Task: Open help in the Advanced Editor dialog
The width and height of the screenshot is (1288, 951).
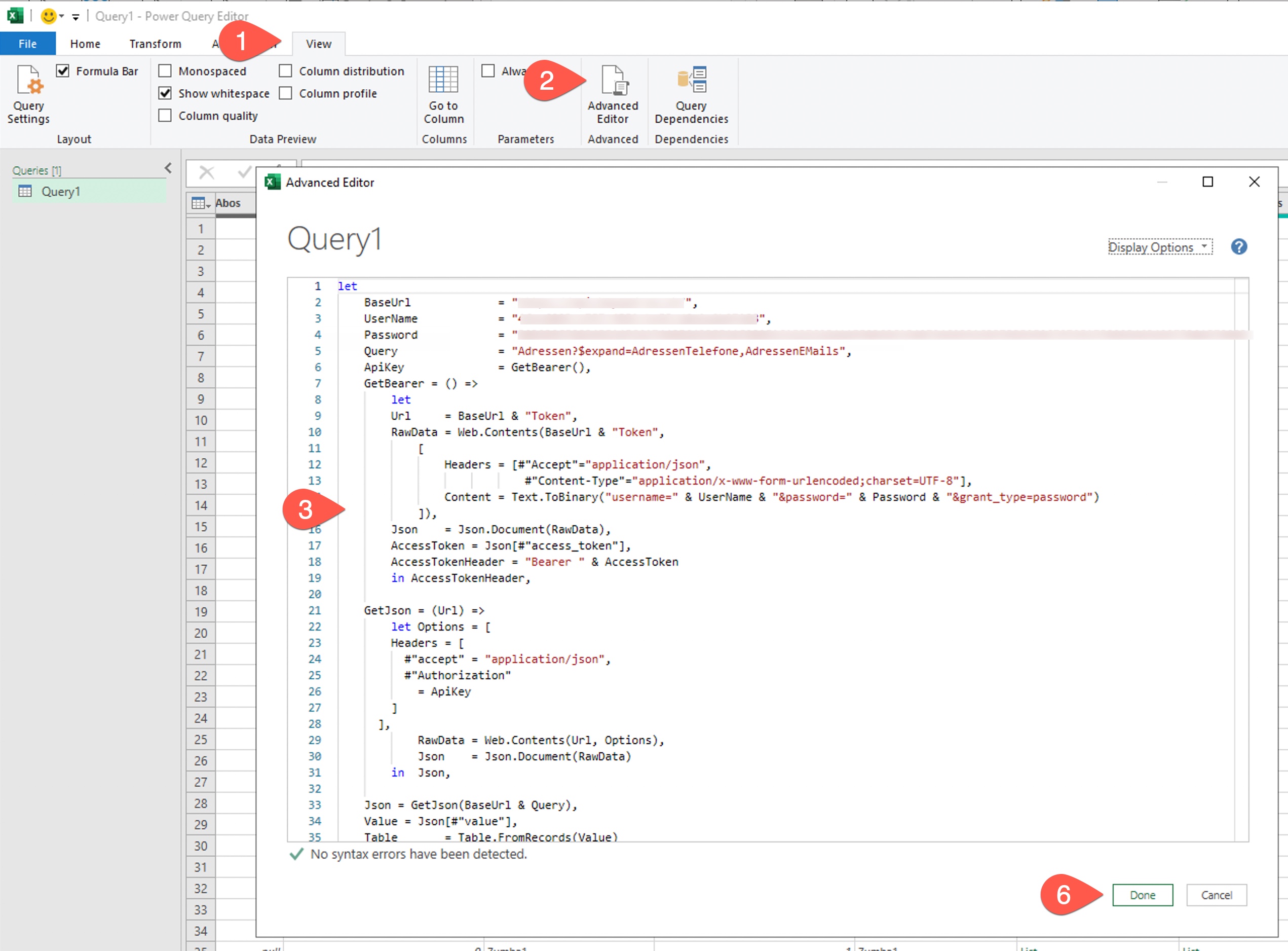Action: [x=1239, y=246]
